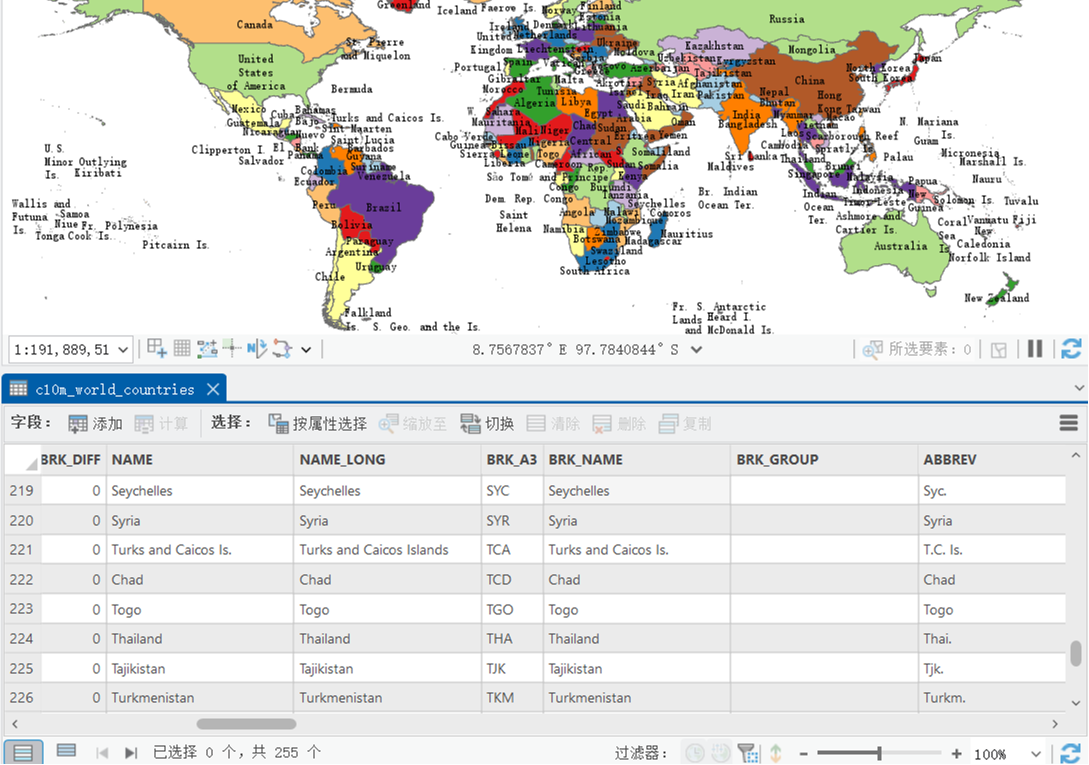Open the constraints grid tool icon
The height and width of the screenshot is (765, 1089).
pos(182,348)
